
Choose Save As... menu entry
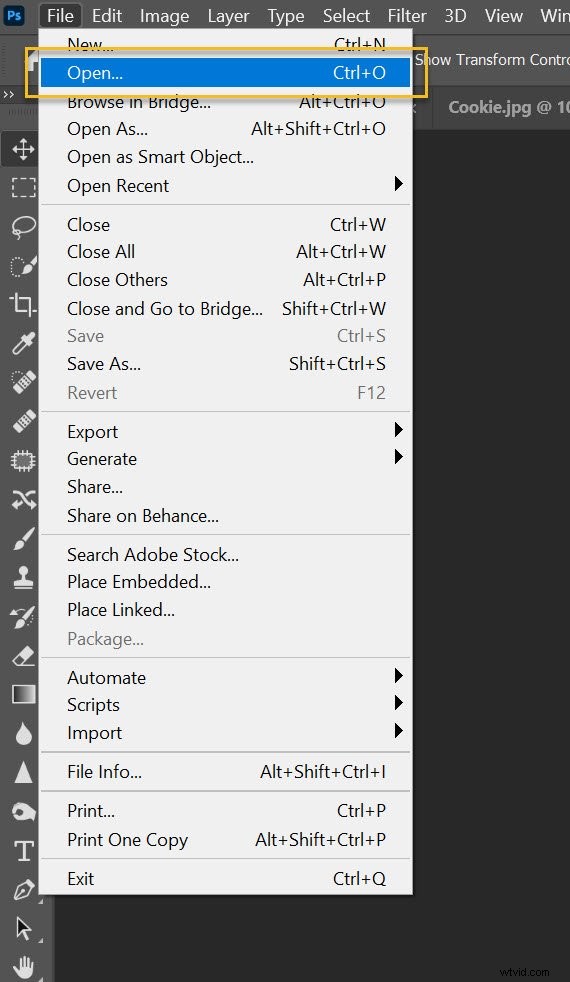tap(225, 364)
